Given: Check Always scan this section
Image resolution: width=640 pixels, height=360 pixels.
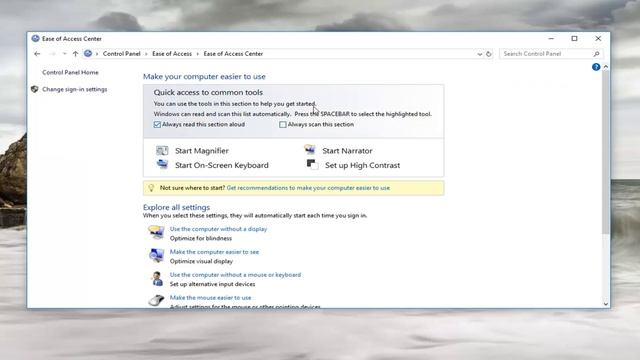Looking at the screenshot, I should [283, 124].
